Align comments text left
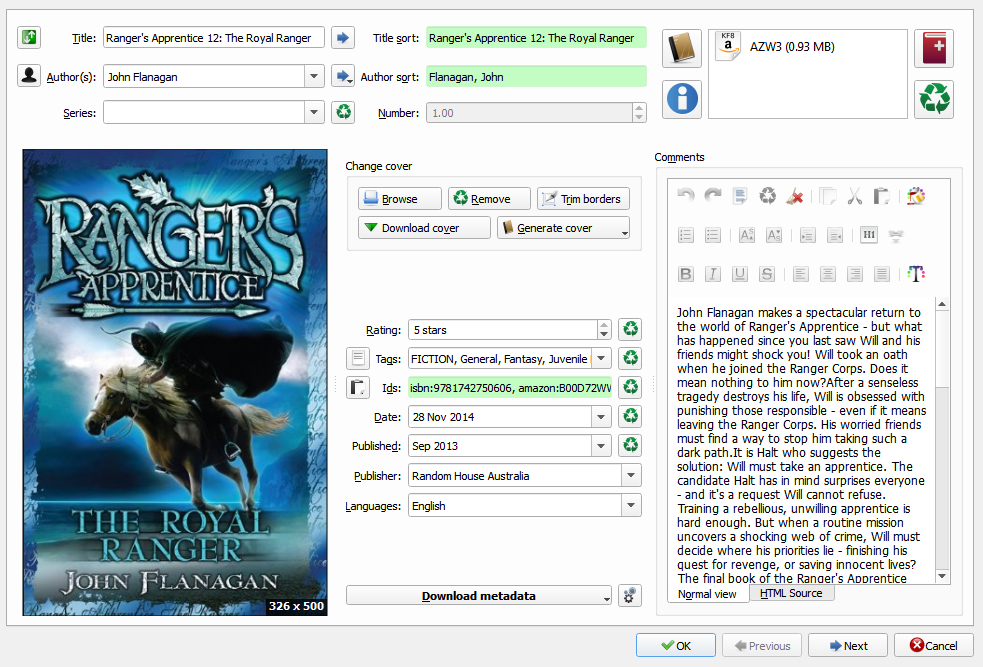The image size is (983, 667). [x=801, y=274]
